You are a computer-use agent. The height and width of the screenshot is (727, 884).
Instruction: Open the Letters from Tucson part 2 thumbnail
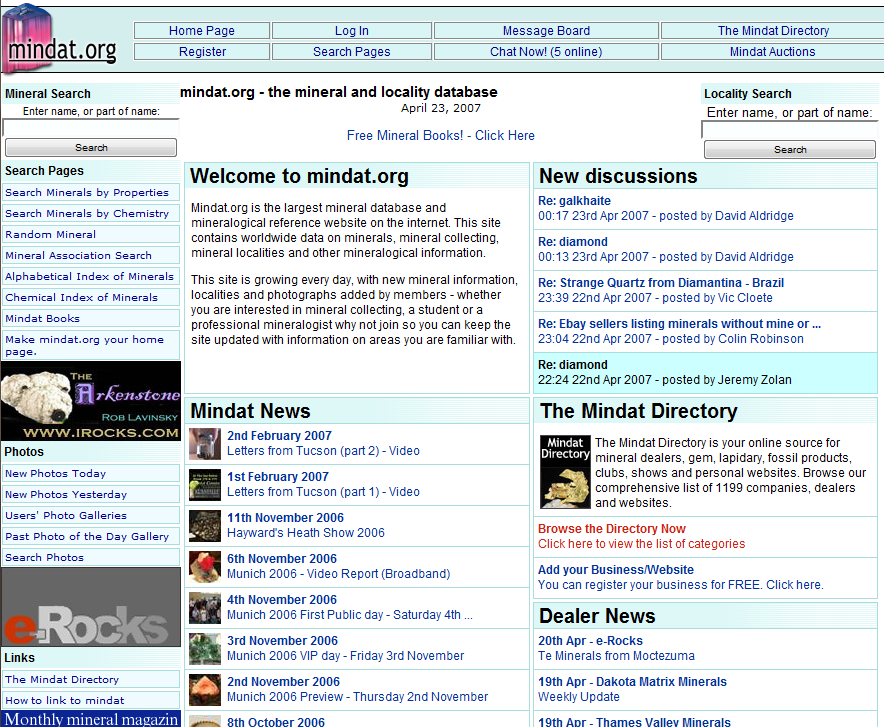[x=205, y=443]
